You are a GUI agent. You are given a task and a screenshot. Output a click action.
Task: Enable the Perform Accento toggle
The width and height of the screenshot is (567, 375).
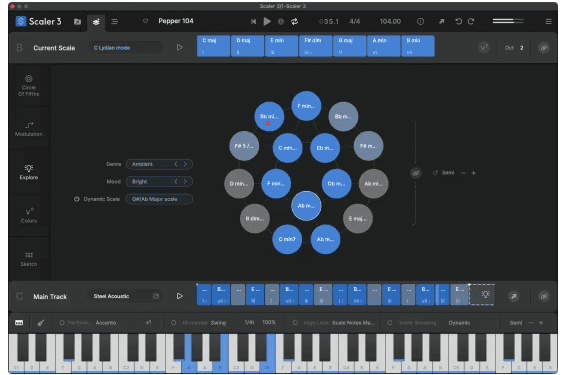[62, 323]
